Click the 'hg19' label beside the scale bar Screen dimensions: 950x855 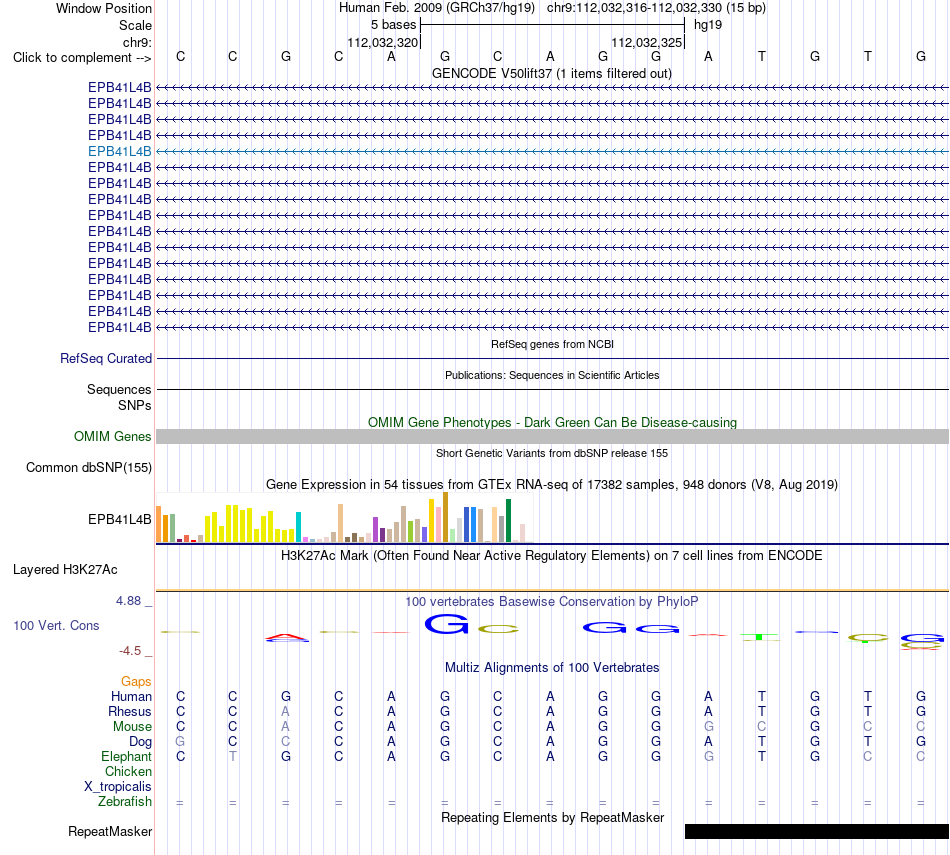(x=708, y=25)
